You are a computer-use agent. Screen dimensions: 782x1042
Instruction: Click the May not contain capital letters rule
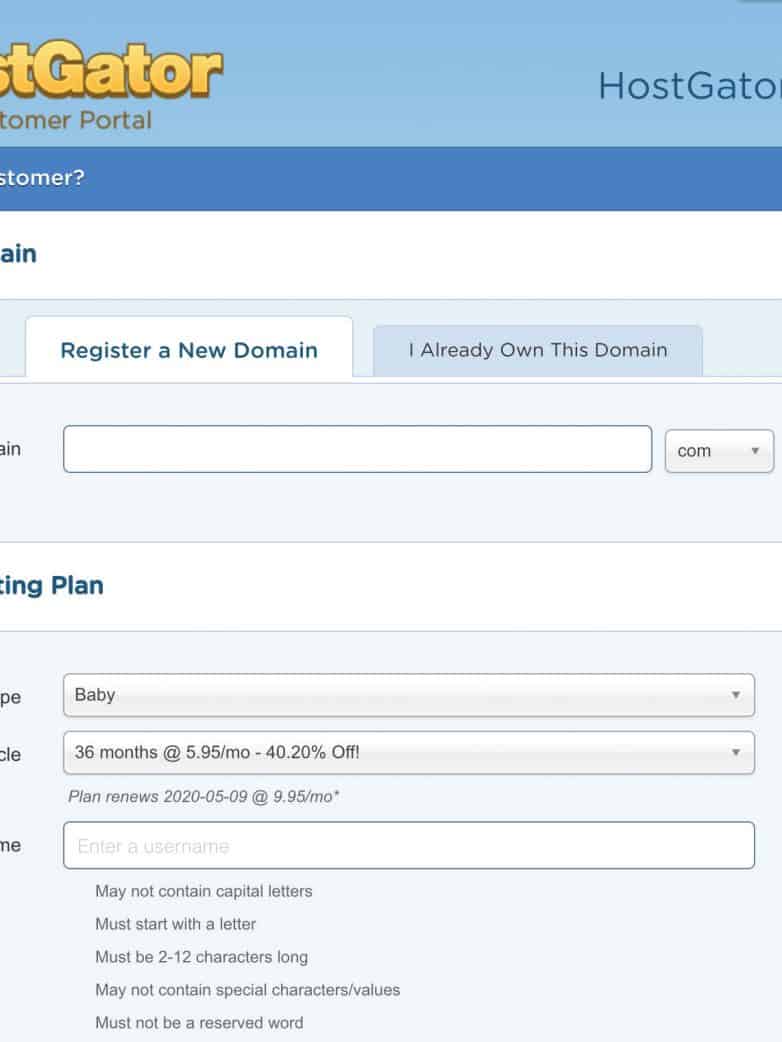(x=204, y=891)
